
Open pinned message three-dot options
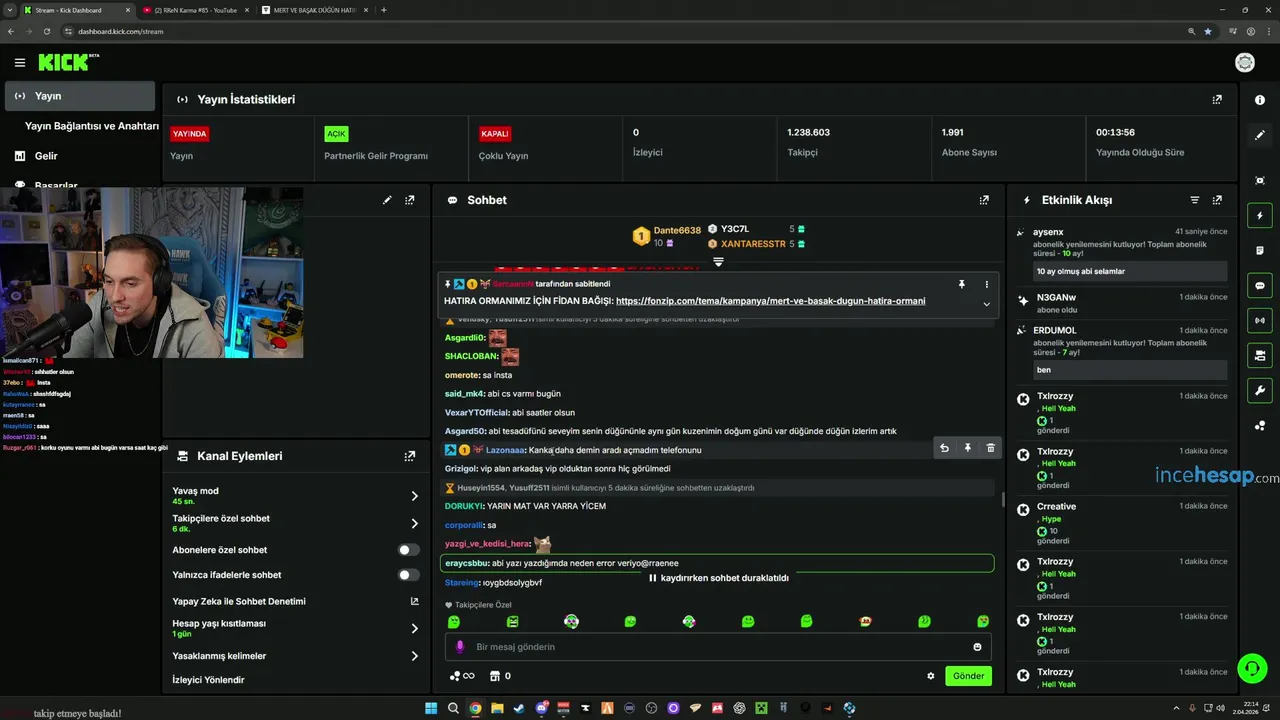click(x=986, y=284)
